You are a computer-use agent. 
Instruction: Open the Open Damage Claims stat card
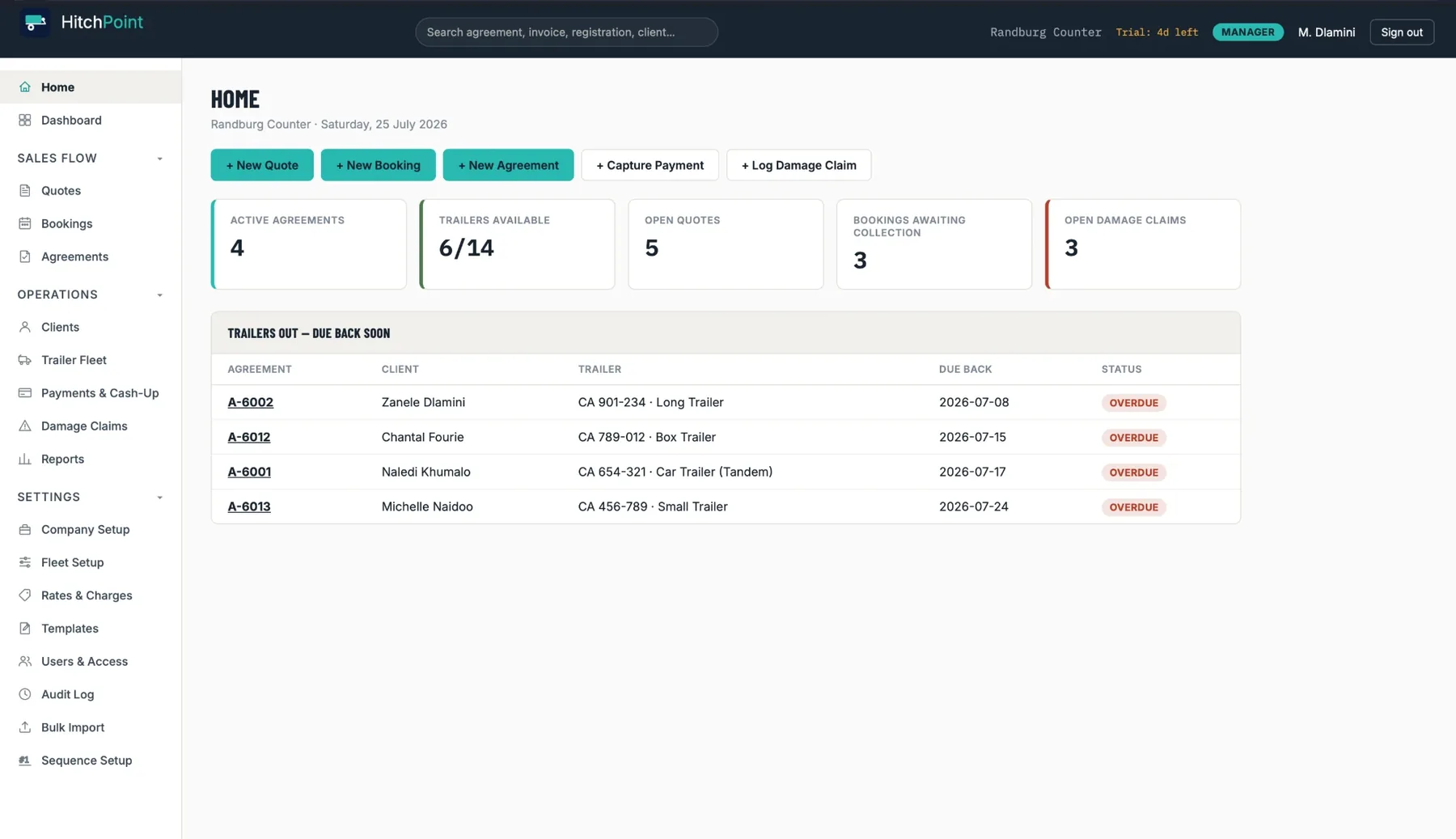coord(1143,244)
